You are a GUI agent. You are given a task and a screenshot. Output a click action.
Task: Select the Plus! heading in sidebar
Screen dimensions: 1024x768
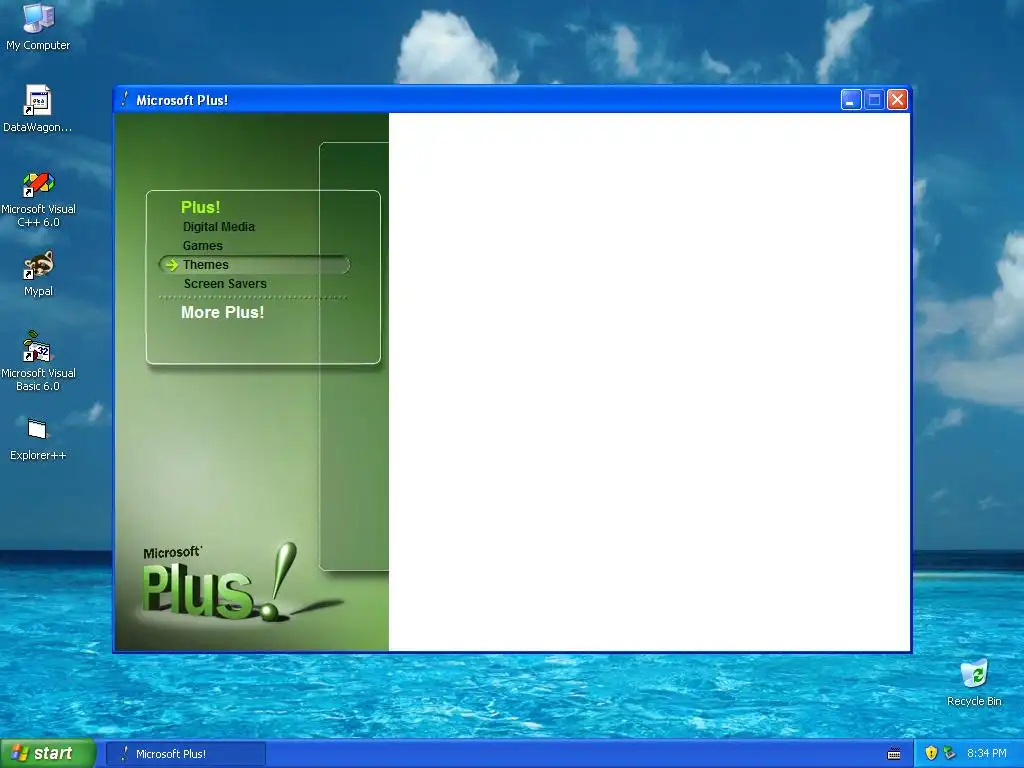pyautogui.click(x=200, y=207)
